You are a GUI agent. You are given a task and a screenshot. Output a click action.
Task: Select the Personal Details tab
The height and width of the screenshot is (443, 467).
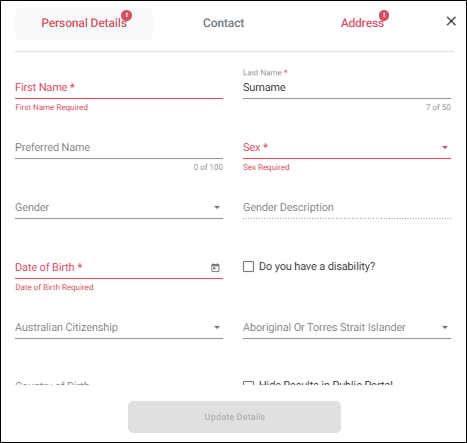[84, 24]
